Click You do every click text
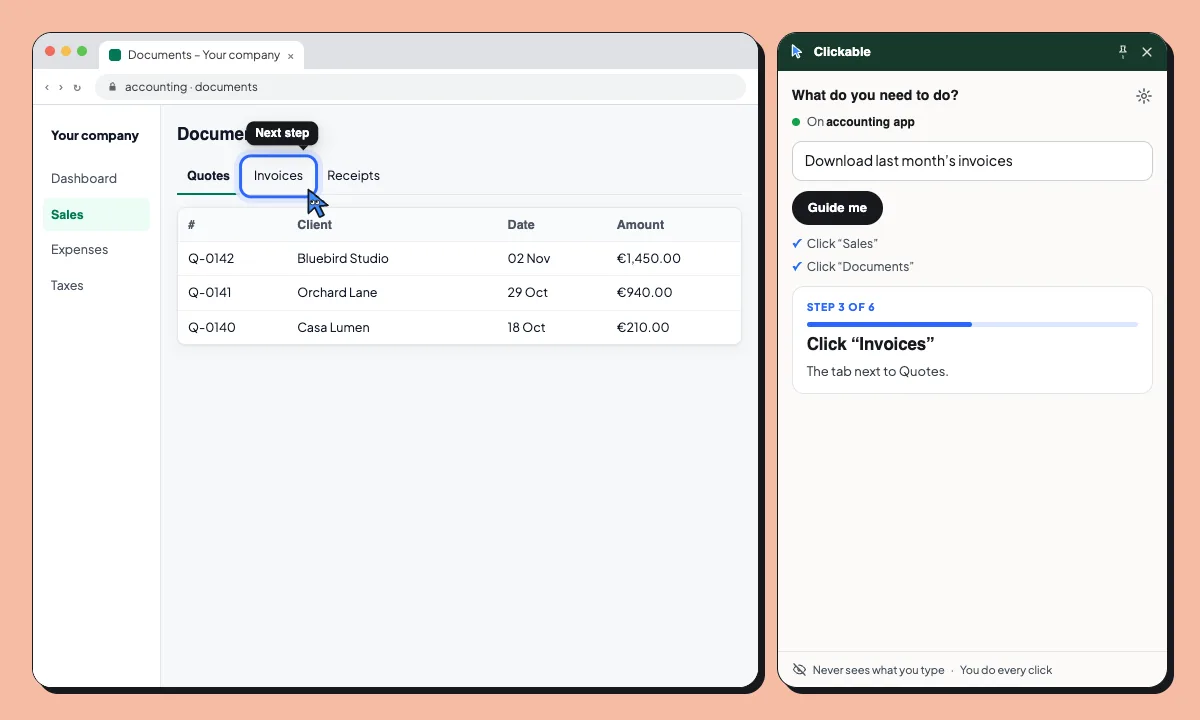 coord(1006,670)
